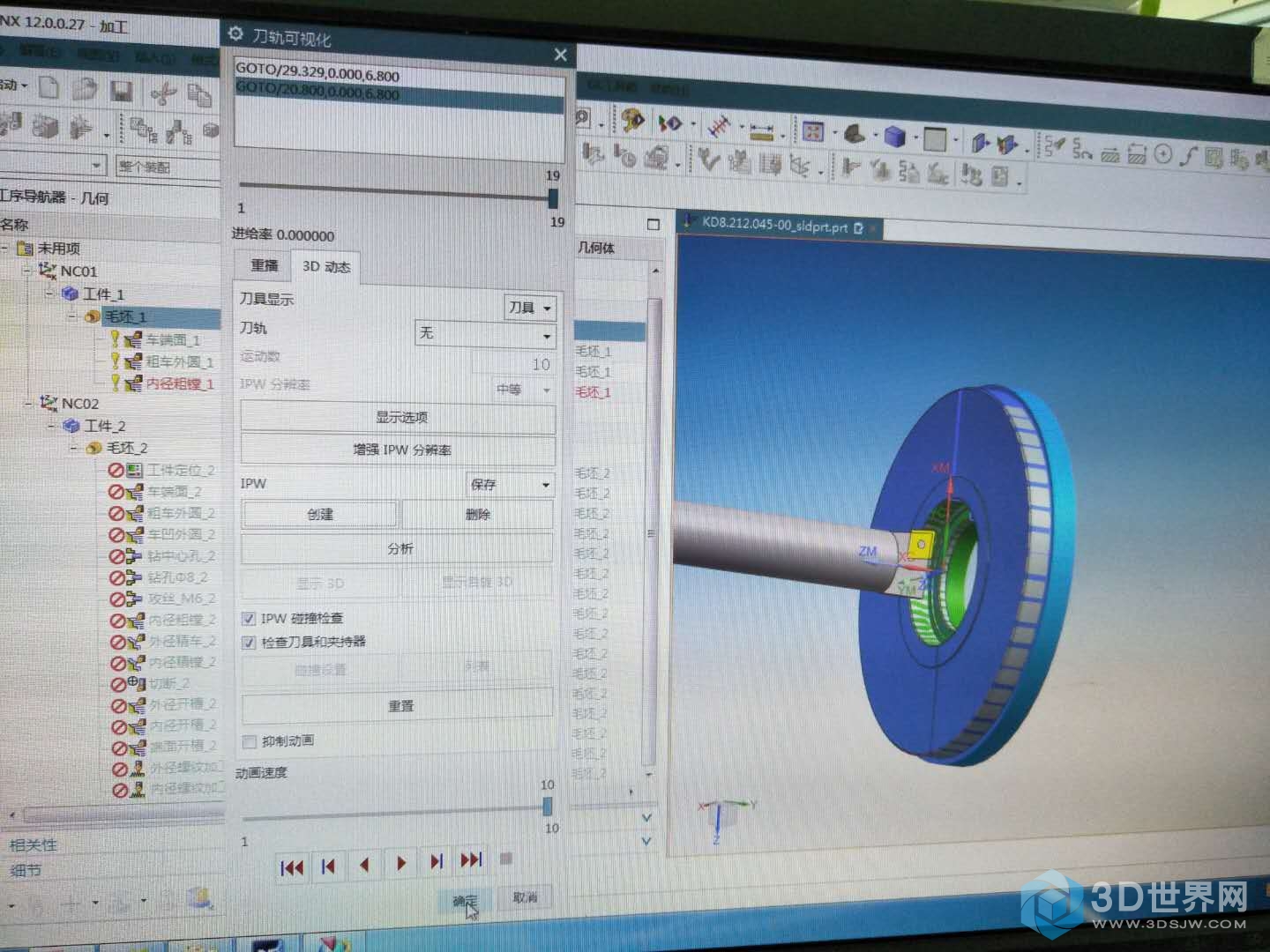The width and height of the screenshot is (1270, 952).
Task: Collapse the 未用项 tree node
Action: pos(4,248)
